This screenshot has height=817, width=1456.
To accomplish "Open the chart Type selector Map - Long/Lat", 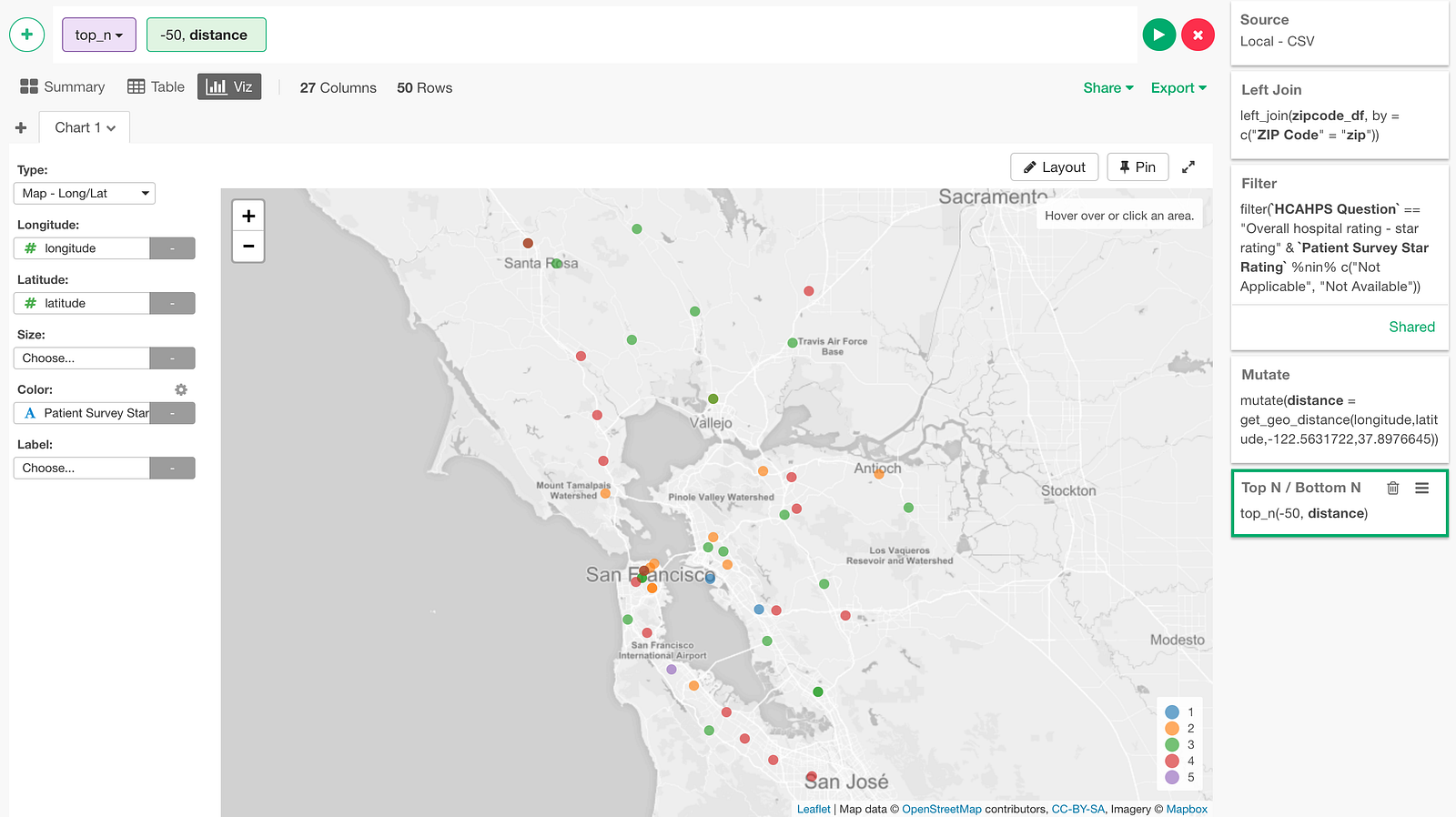I will (x=85, y=193).
